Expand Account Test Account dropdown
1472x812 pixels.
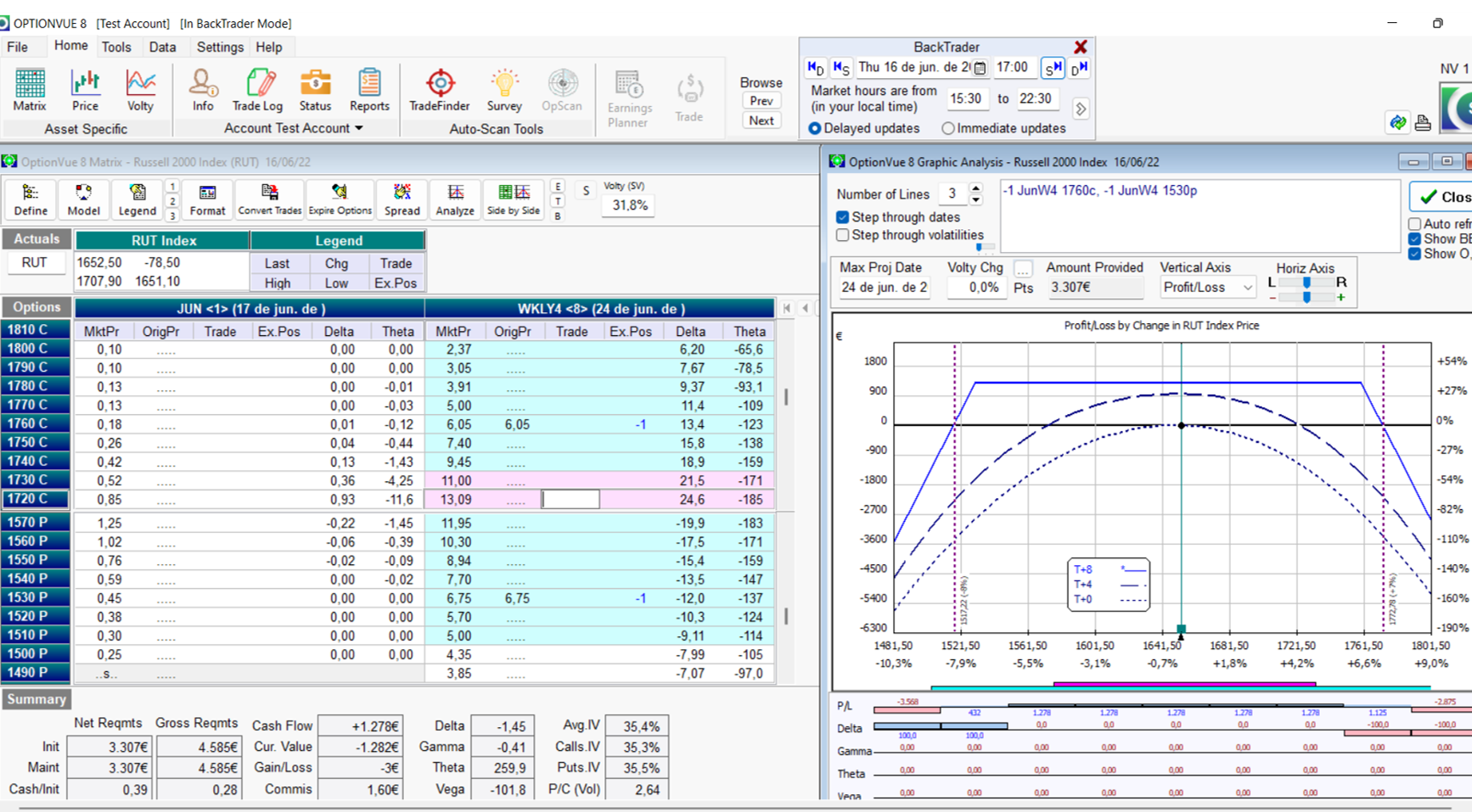pyautogui.click(x=359, y=128)
